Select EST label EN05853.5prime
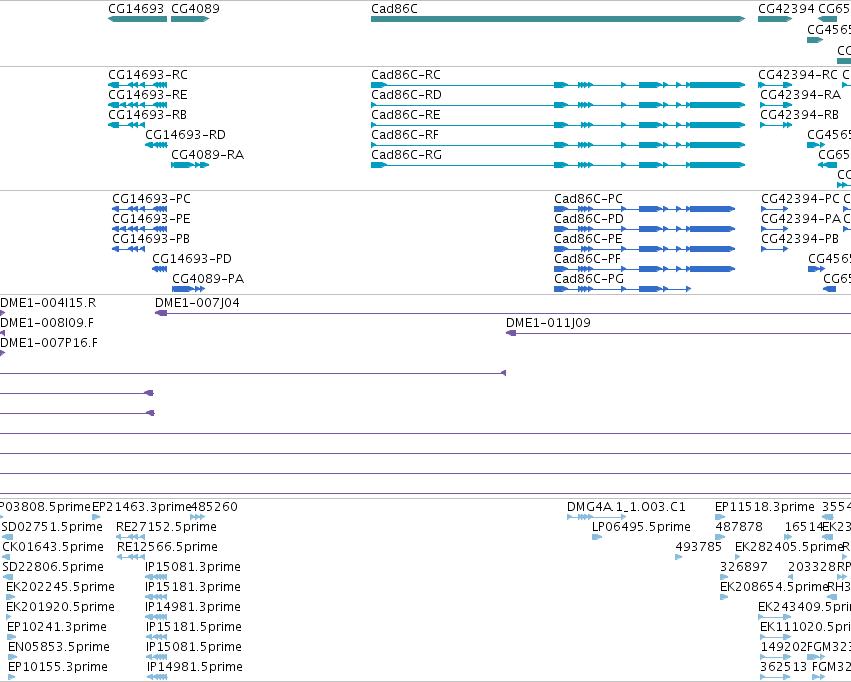The width and height of the screenshot is (851, 682). [59, 647]
